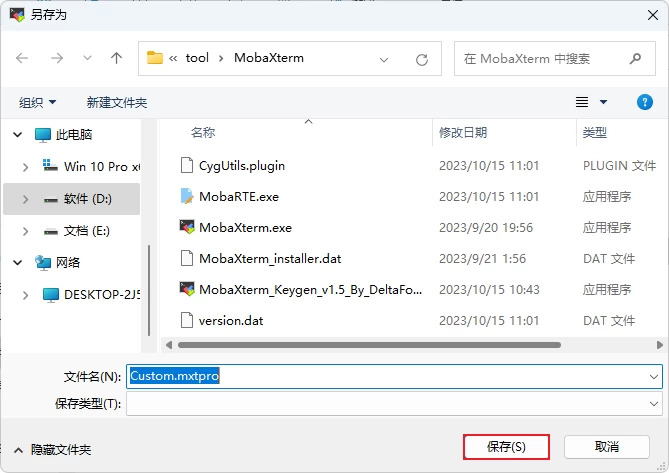This screenshot has height=473, width=669.
Task: Select the MobaXterm Keygen application icon
Action: pos(186,289)
